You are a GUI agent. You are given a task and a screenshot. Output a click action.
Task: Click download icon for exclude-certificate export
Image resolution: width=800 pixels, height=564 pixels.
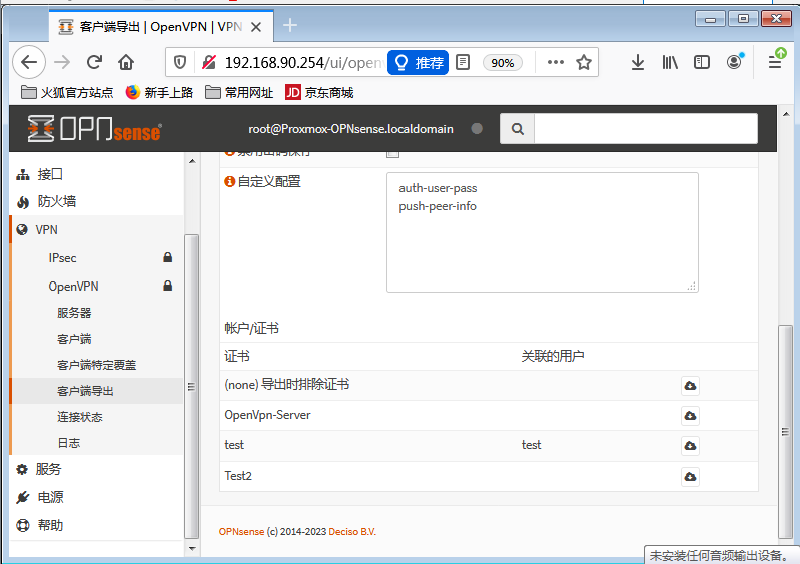coord(690,385)
